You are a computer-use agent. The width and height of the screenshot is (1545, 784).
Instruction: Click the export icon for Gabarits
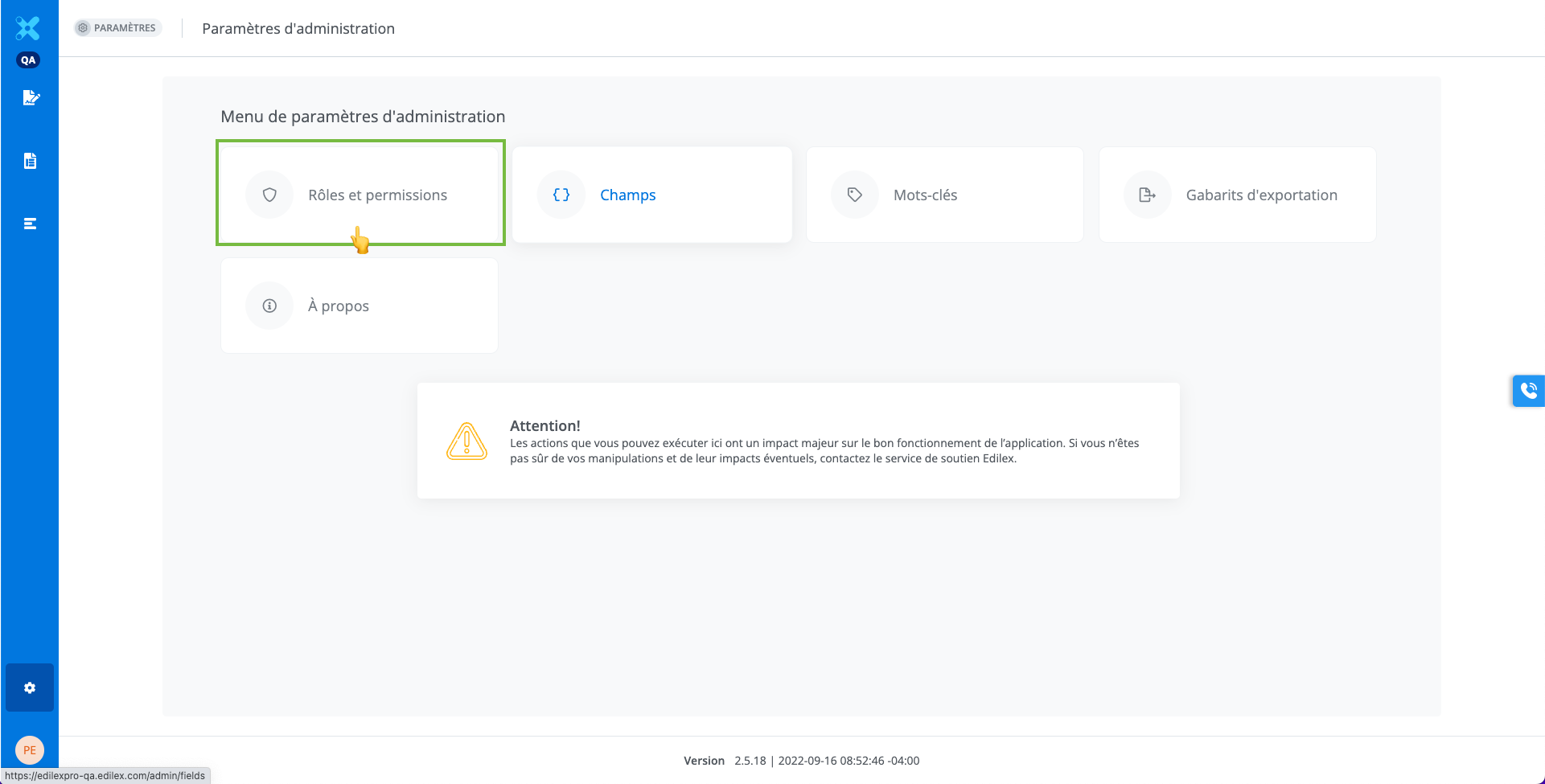coord(1147,195)
